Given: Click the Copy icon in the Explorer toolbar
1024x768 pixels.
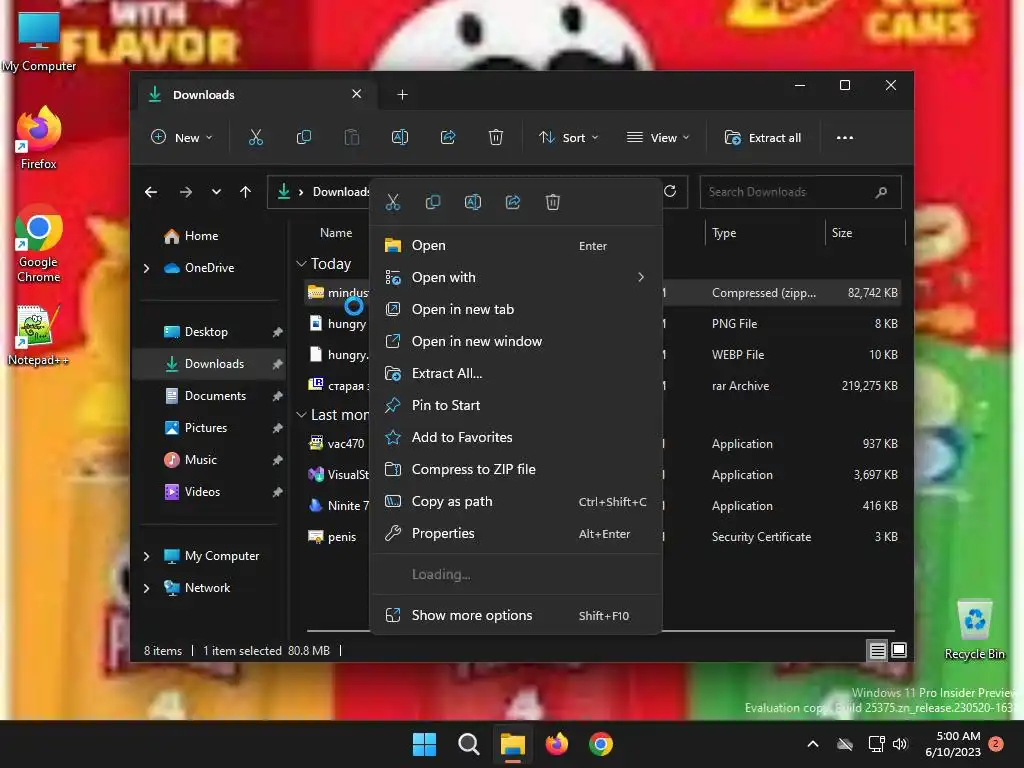Looking at the screenshot, I should (304, 137).
